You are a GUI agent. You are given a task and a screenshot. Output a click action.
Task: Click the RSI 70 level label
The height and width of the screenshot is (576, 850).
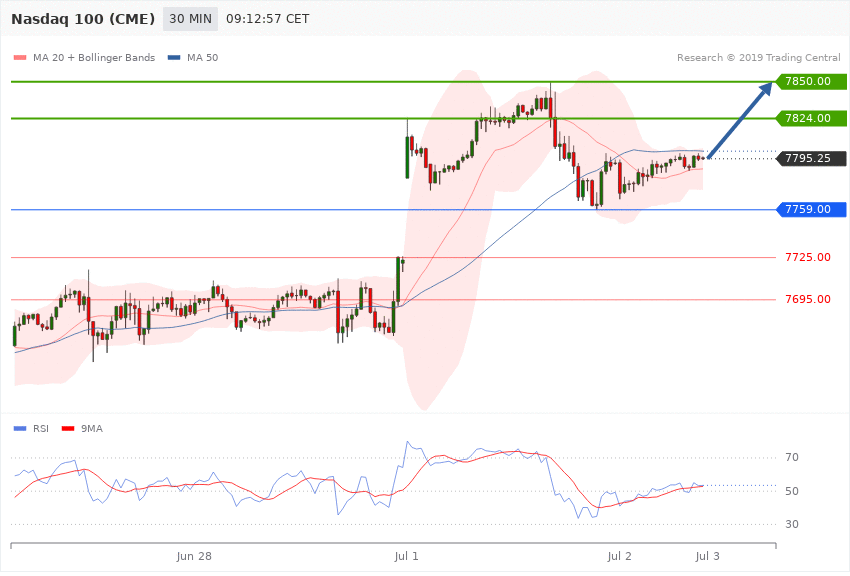[792, 458]
